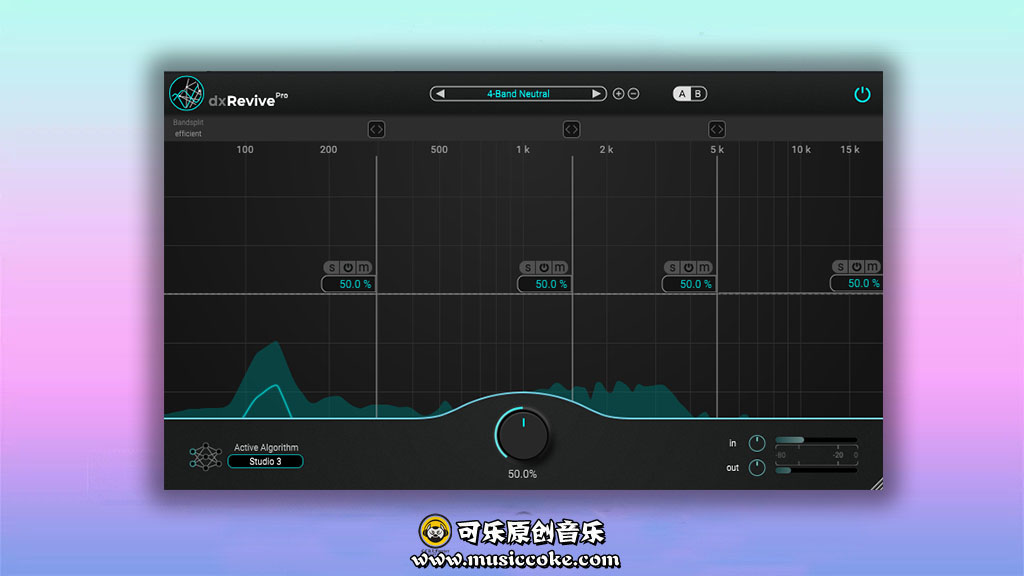
Task: Select first band split handle near 300 Hz
Action: (x=376, y=129)
